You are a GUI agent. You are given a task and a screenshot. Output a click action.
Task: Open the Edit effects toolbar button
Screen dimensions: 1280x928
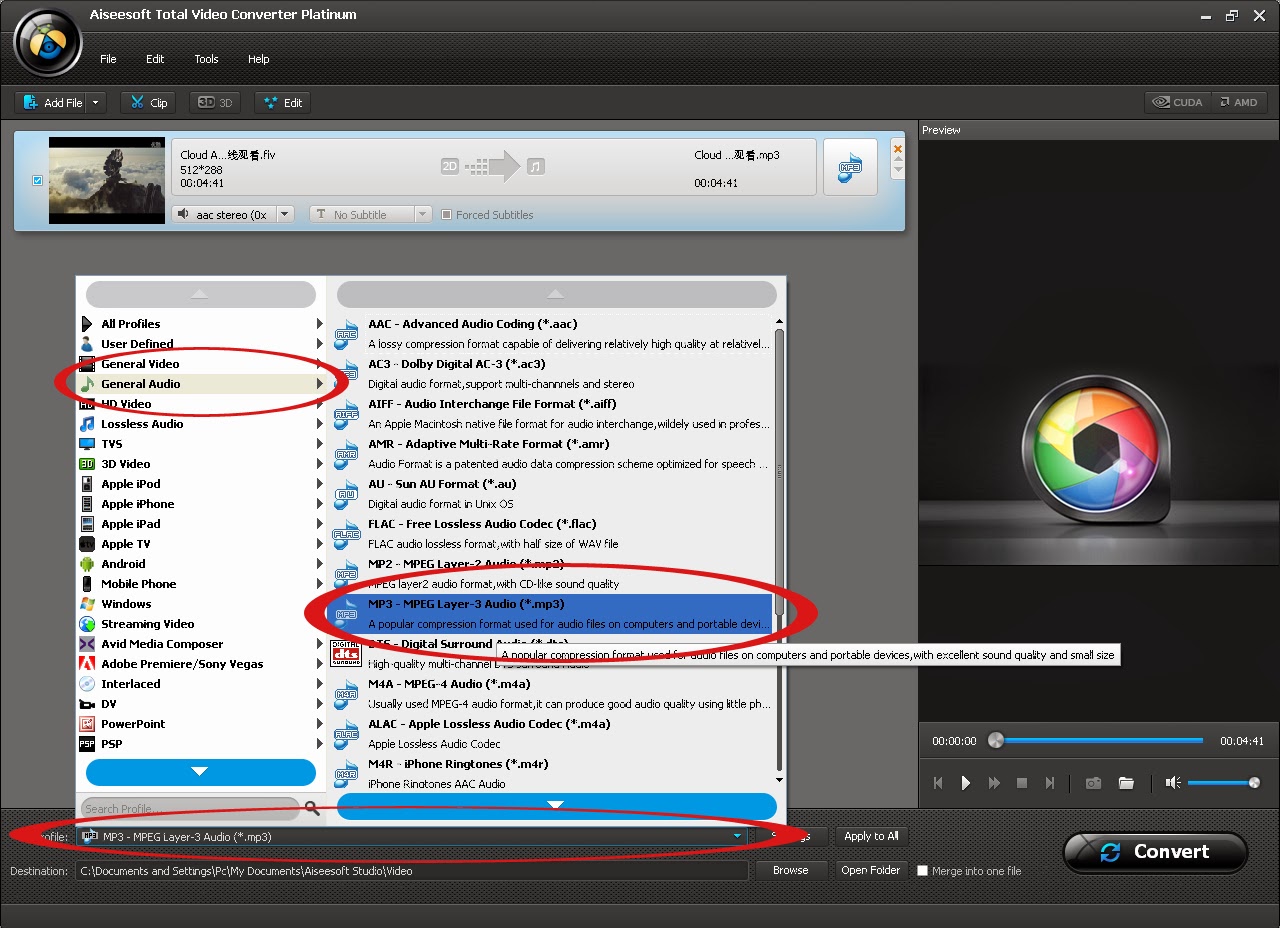click(x=282, y=102)
